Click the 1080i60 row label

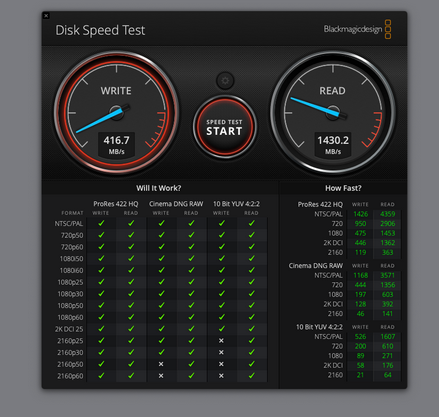click(x=71, y=270)
